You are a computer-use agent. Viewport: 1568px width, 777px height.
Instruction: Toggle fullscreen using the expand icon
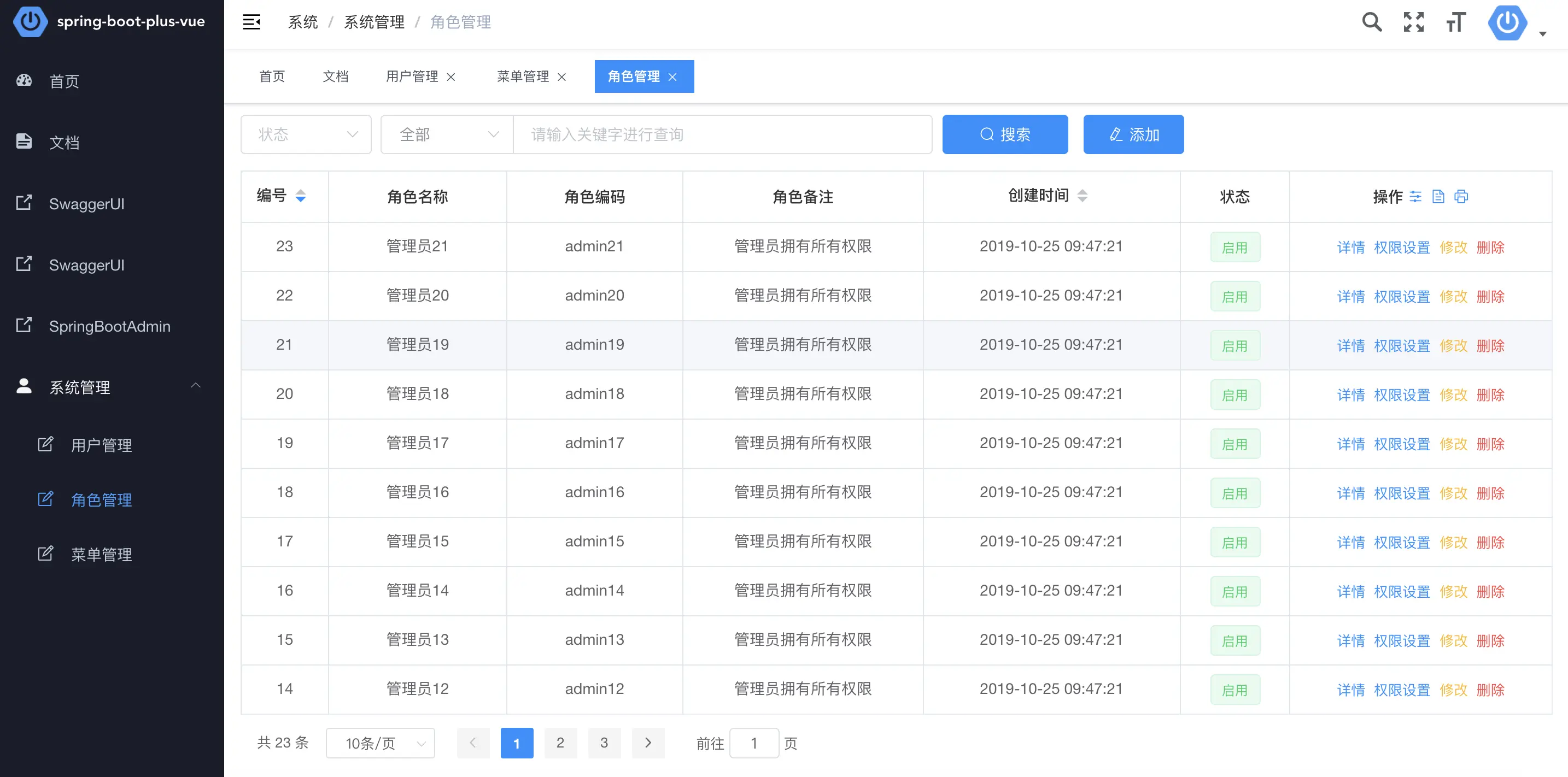[1413, 21]
